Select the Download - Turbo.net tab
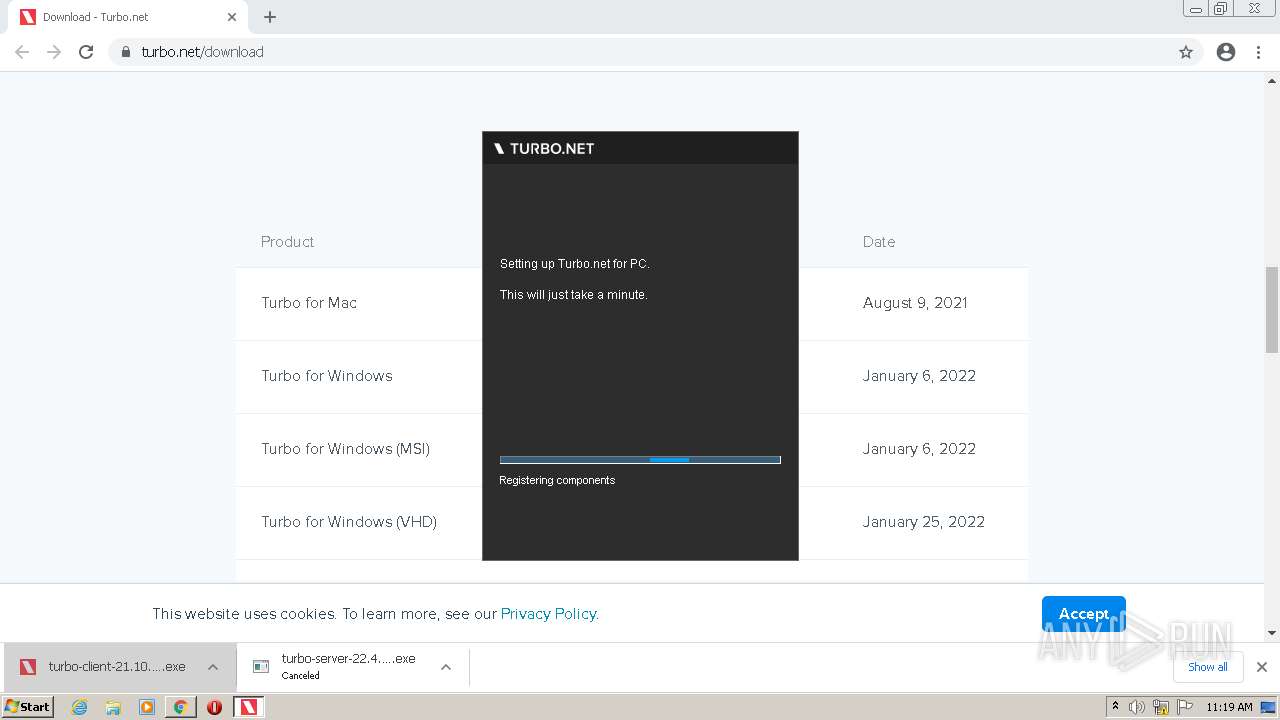This screenshot has width=1280, height=720. tap(129, 17)
